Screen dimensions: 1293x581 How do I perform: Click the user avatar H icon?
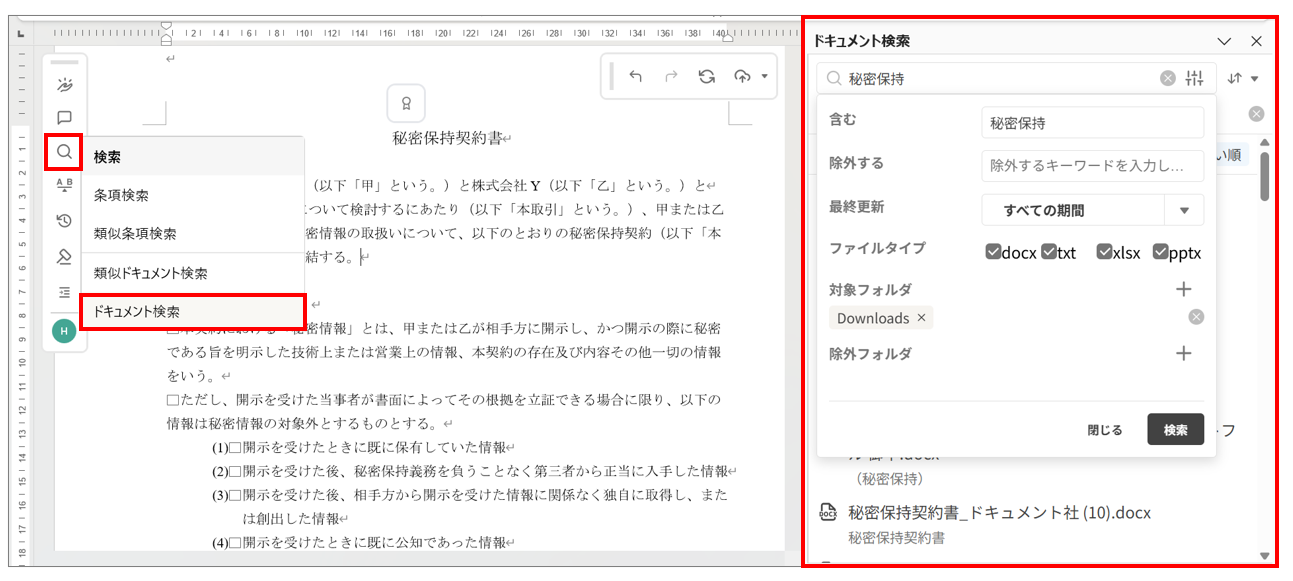(64, 331)
